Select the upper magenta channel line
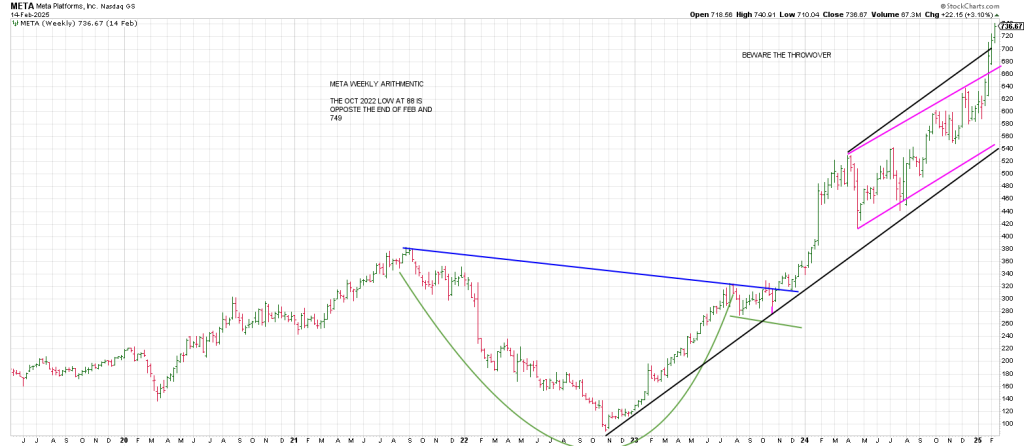 (x=920, y=114)
